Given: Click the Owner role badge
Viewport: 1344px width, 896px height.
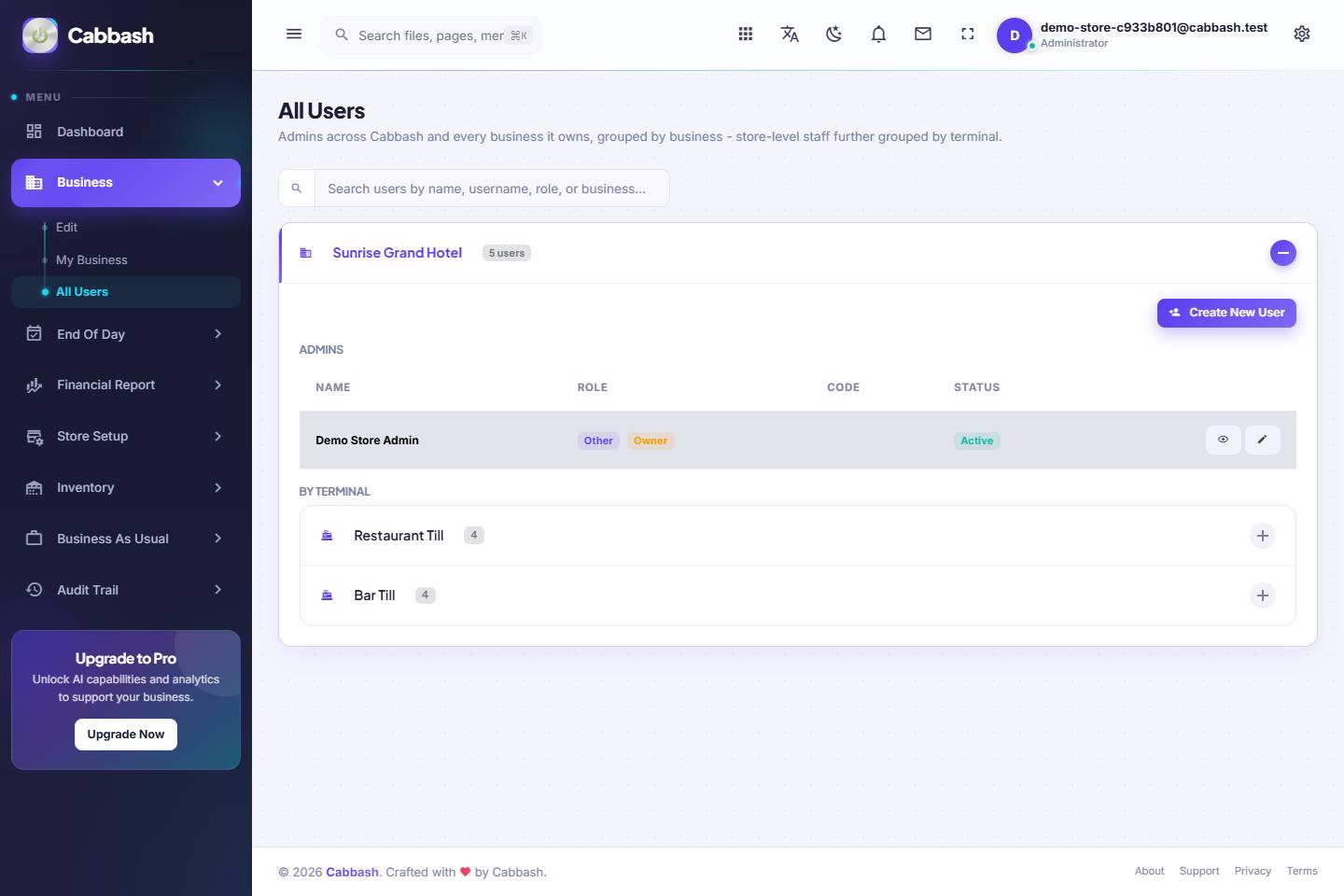Looking at the screenshot, I should pyautogui.click(x=651, y=441).
